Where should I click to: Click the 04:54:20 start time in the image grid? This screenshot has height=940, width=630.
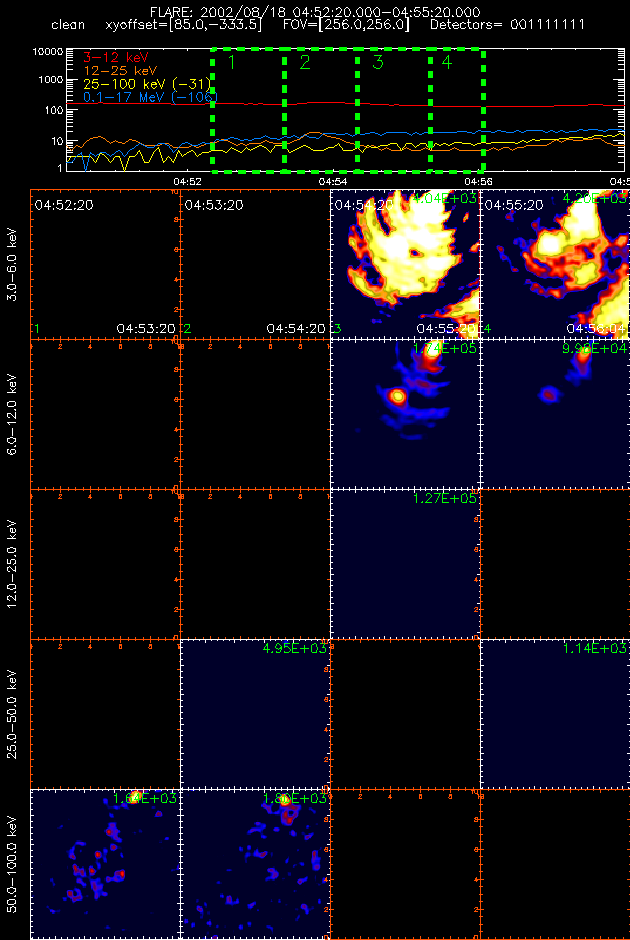364,205
